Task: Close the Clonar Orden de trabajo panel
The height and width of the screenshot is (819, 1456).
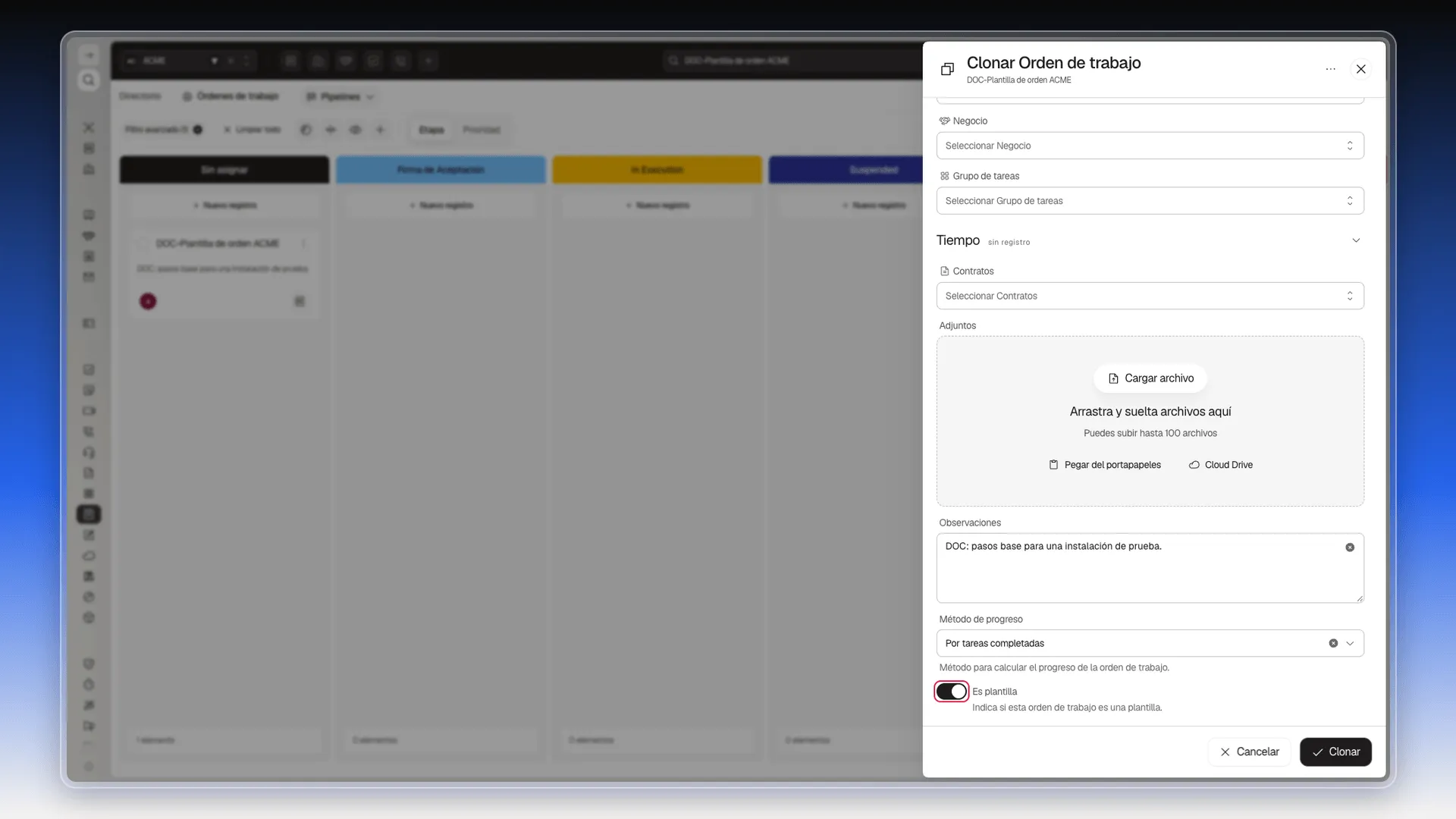Action: (x=1360, y=69)
